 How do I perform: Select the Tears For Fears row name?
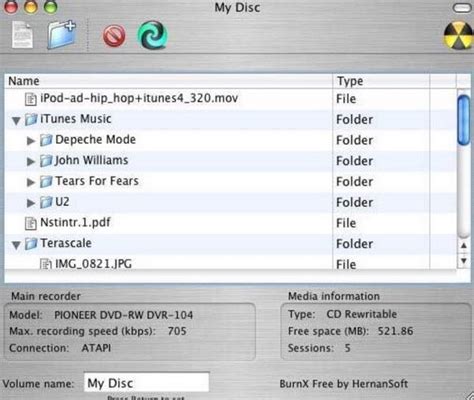pos(97,181)
